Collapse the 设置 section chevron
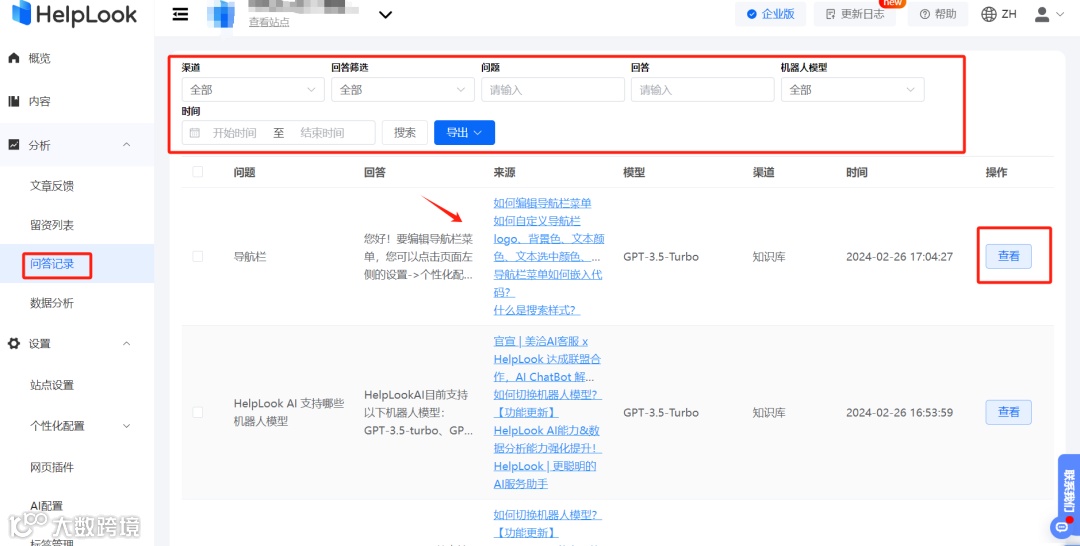The image size is (1080, 546). pyautogui.click(x=126, y=343)
